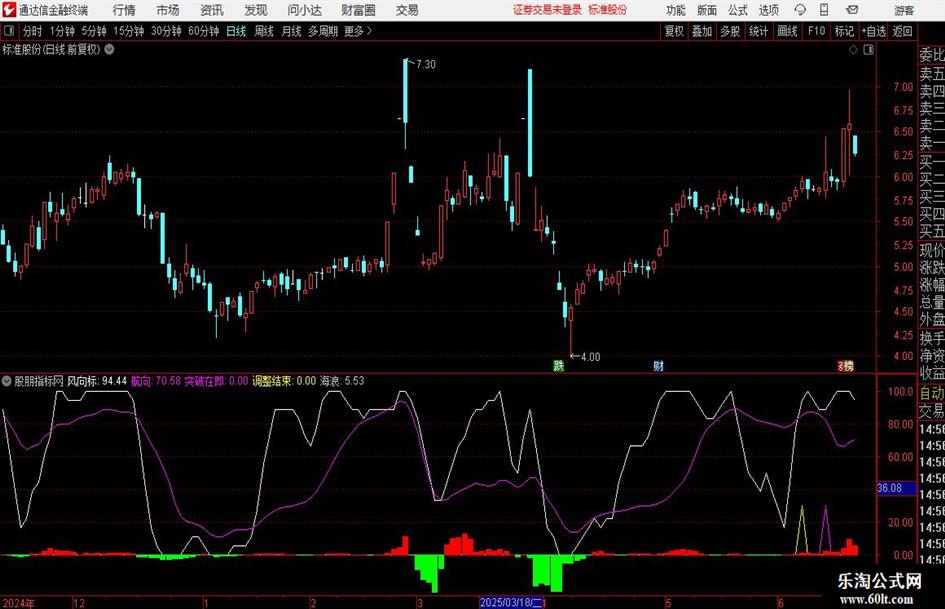Viewport: 945px width, 609px height.
Task: Click the diamond icon above the chart
Action: click(853, 50)
